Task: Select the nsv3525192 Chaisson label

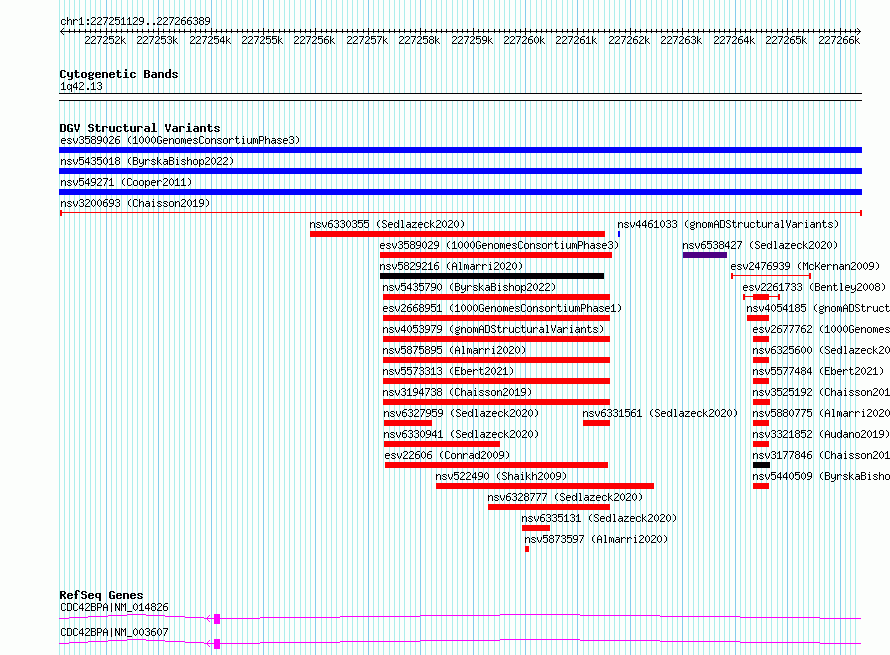Action: pos(821,392)
